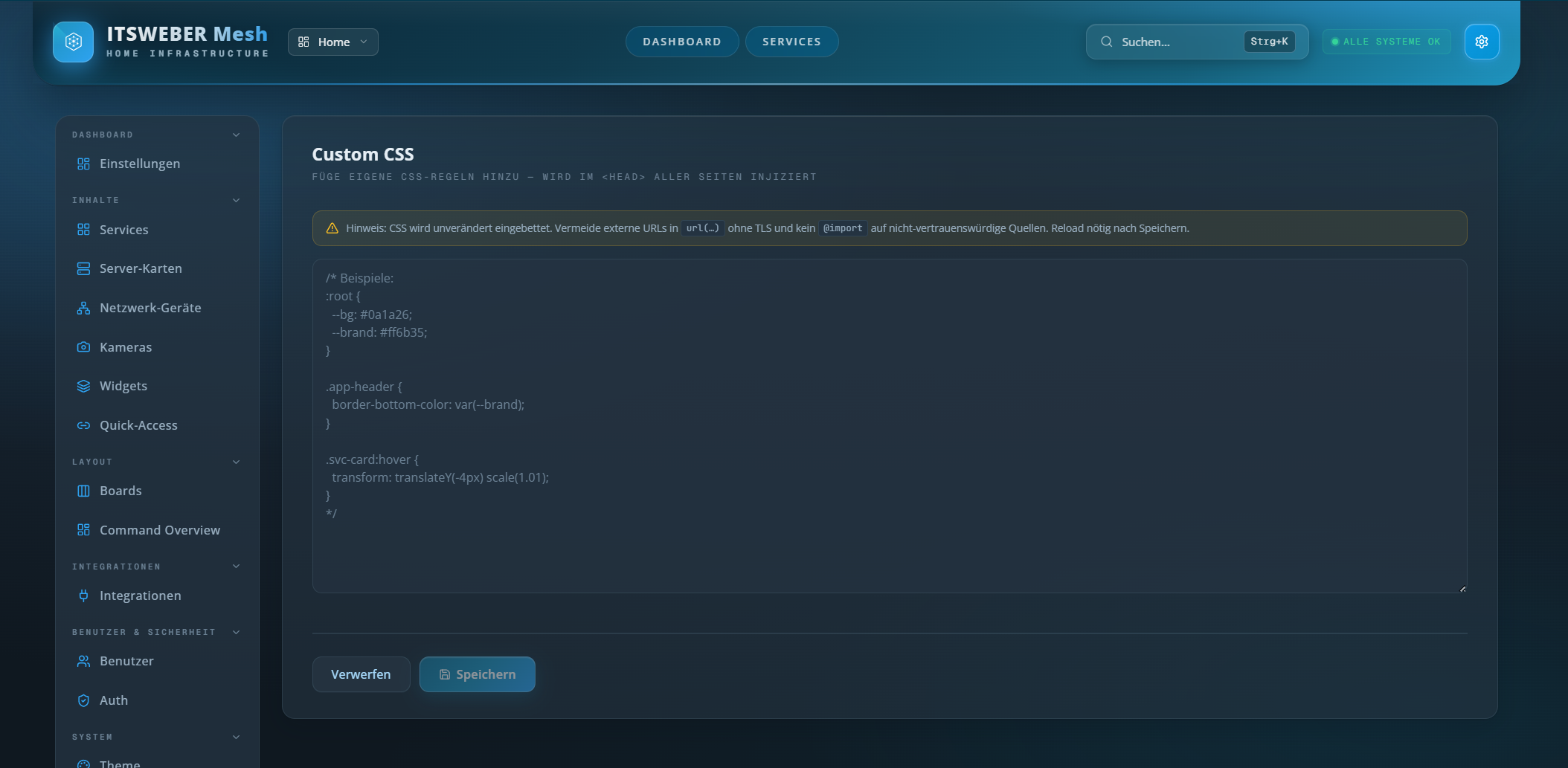The image size is (1568, 768).
Task: Switch to the SERVICES tab
Action: (791, 42)
